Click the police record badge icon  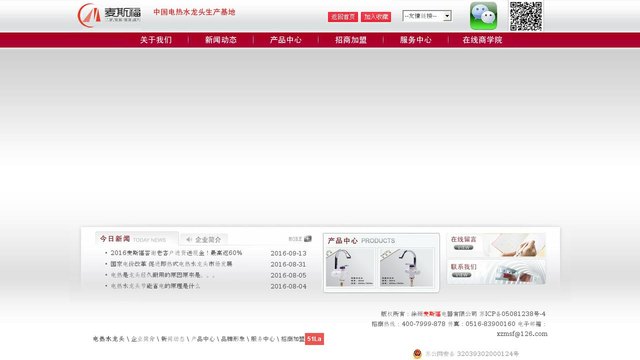click(x=417, y=353)
